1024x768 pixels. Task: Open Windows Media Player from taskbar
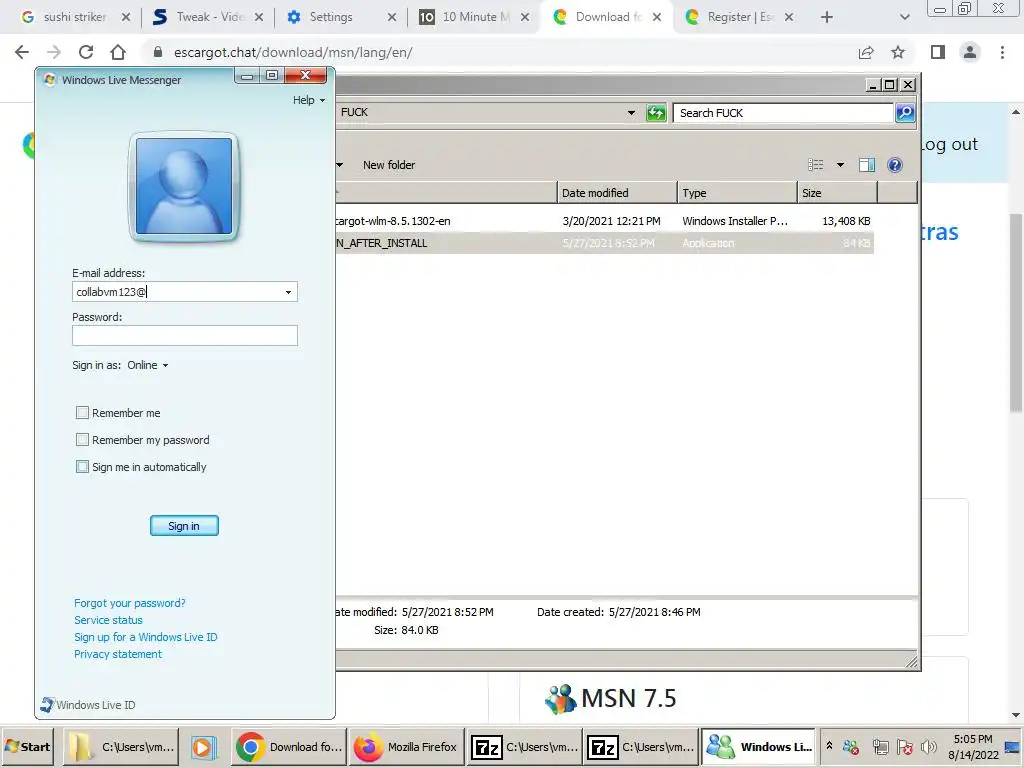(x=202, y=747)
